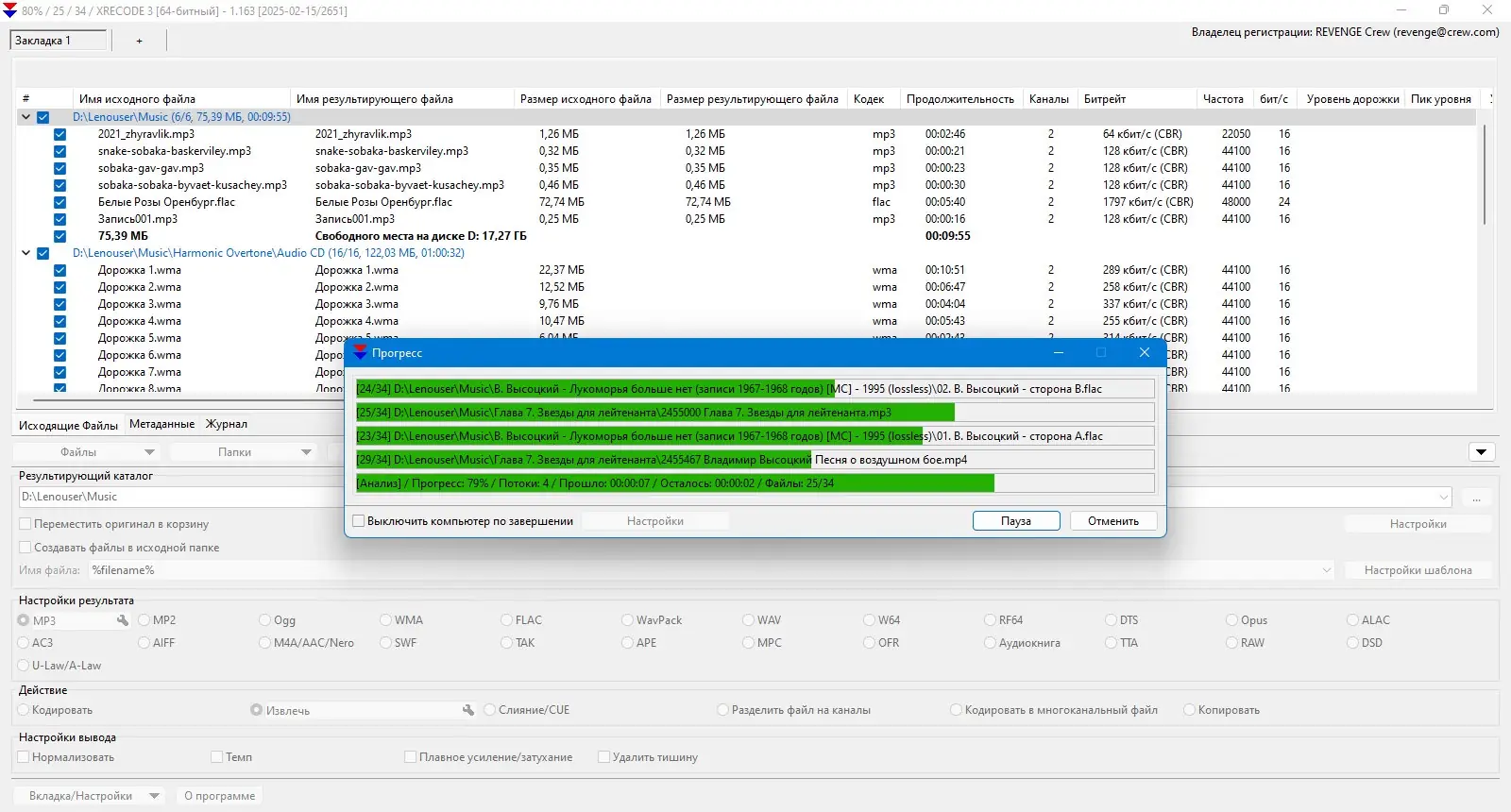1511x812 pixels.
Task: Switch to the Закладка 1 tab
Action: (x=59, y=41)
